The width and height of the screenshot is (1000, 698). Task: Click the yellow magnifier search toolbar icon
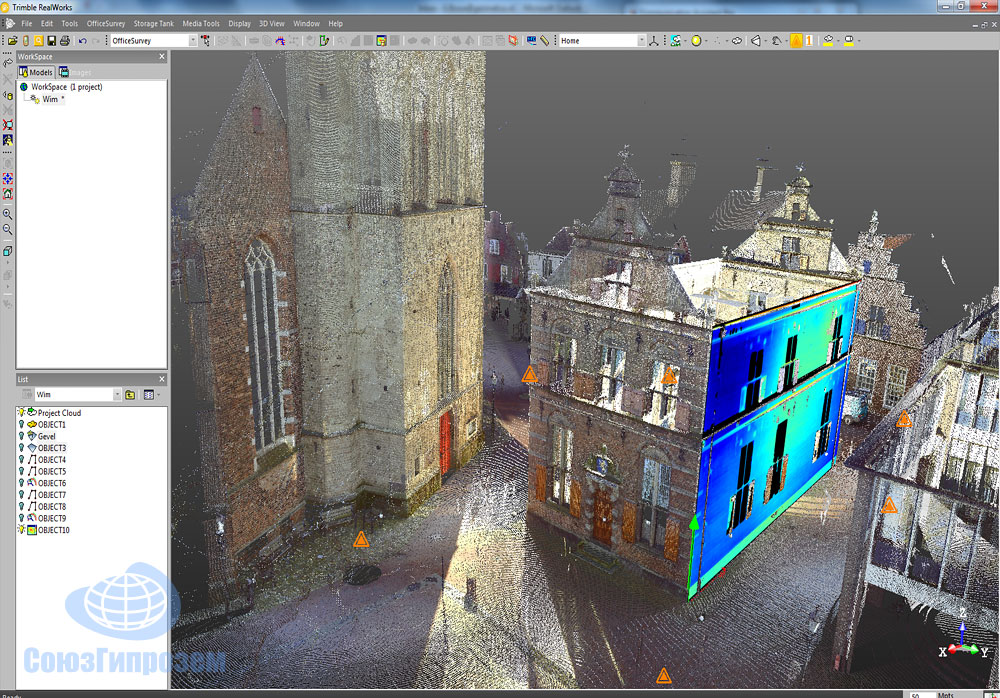(x=39, y=41)
